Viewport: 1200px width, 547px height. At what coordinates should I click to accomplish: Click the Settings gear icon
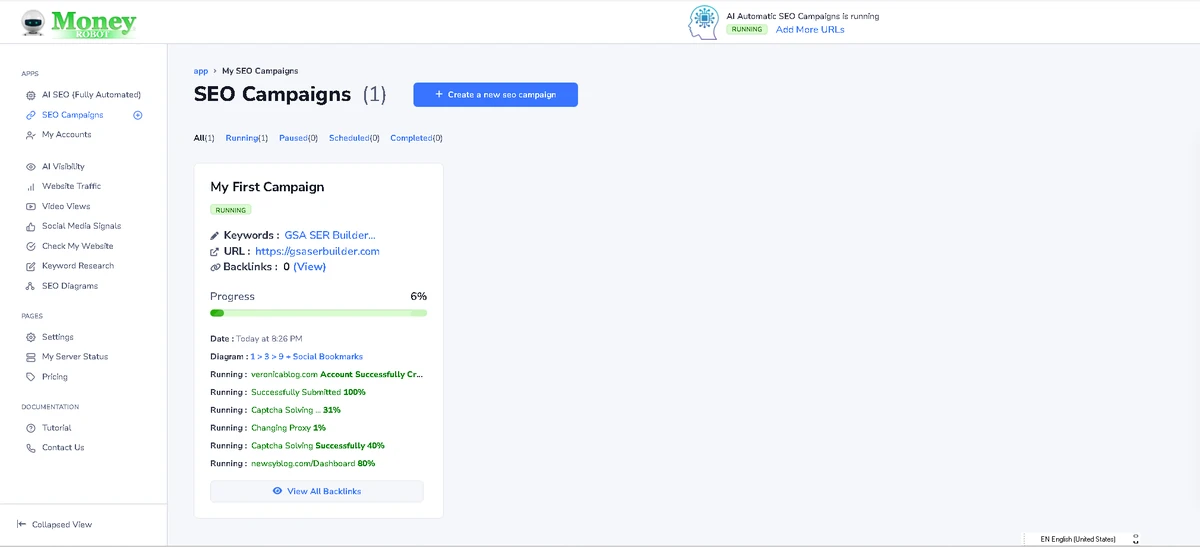(31, 337)
